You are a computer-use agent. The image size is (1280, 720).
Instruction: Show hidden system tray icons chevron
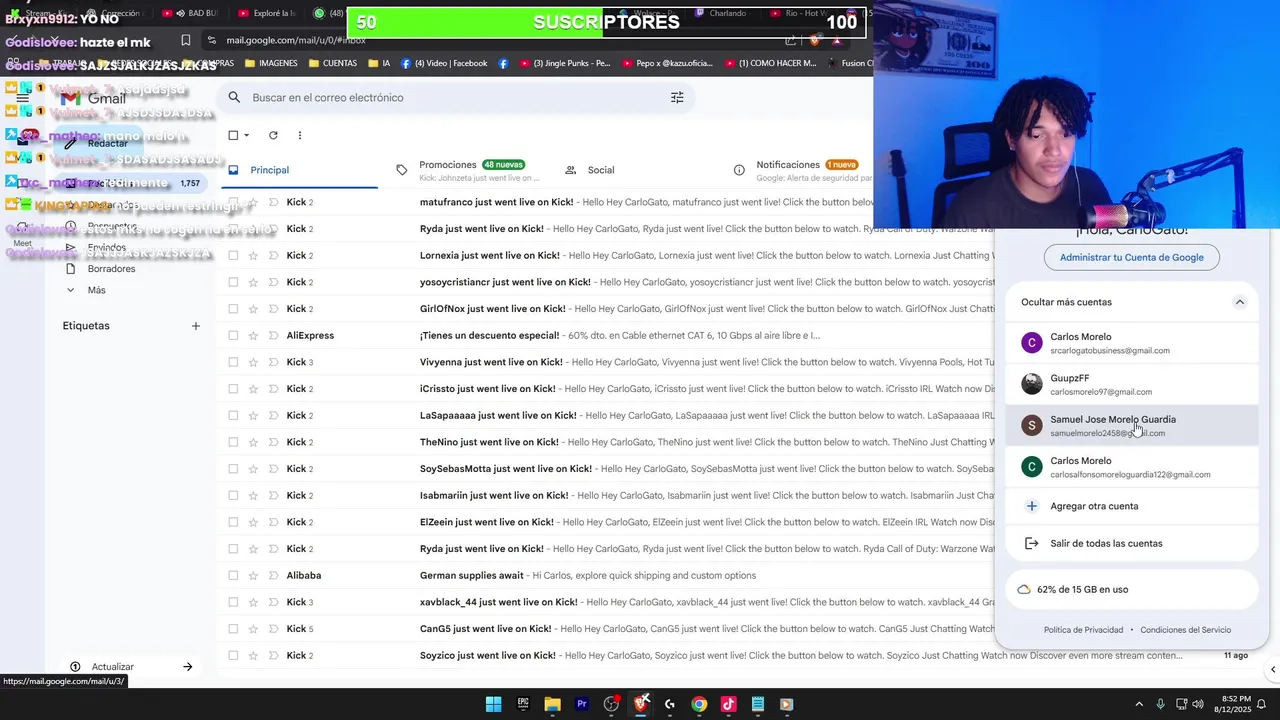(1138, 704)
